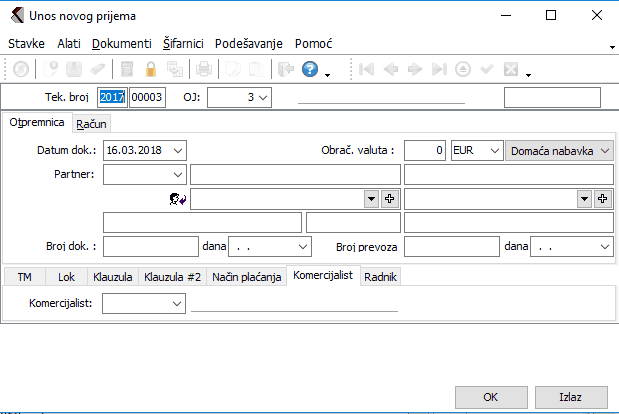Image resolution: width=619 pixels, height=414 pixels.
Task: Open the Komercijalist combo box
Action: click(x=177, y=301)
